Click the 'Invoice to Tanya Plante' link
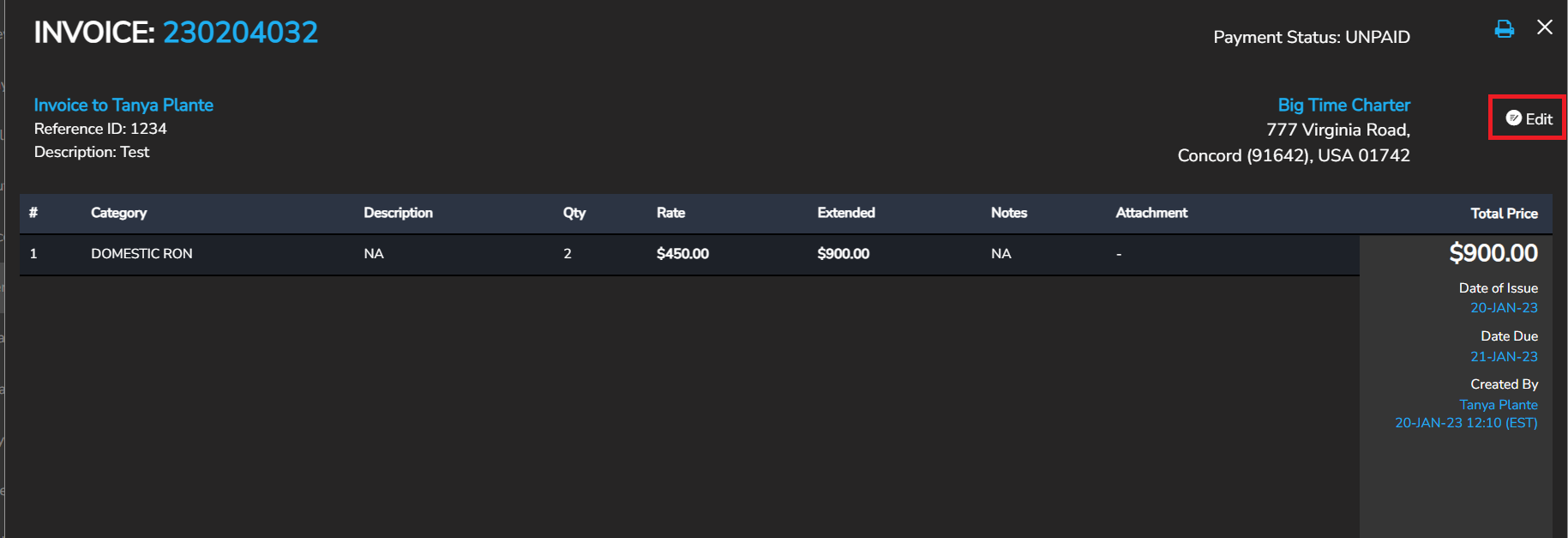 click(123, 105)
